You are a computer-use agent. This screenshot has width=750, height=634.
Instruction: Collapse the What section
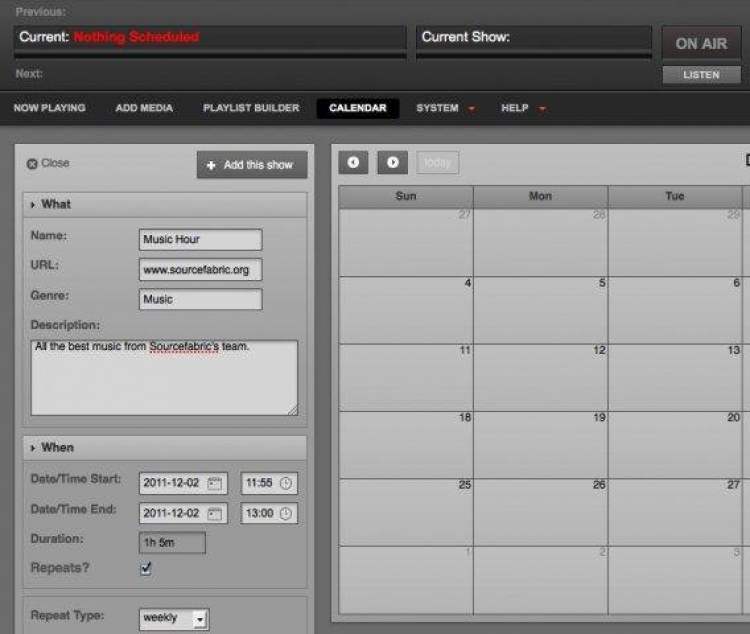click(x=165, y=205)
